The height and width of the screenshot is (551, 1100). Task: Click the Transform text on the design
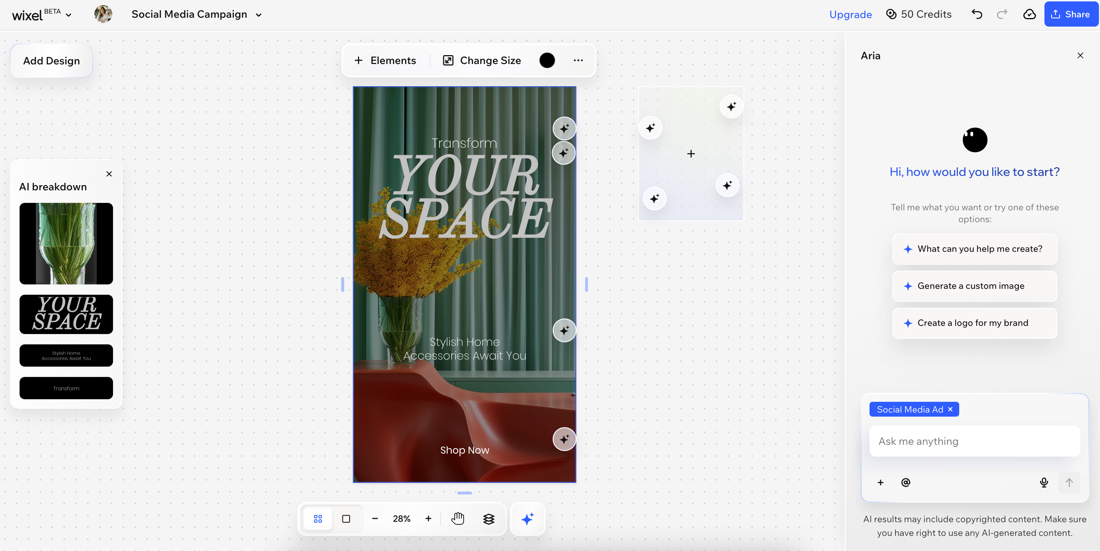point(464,143)
